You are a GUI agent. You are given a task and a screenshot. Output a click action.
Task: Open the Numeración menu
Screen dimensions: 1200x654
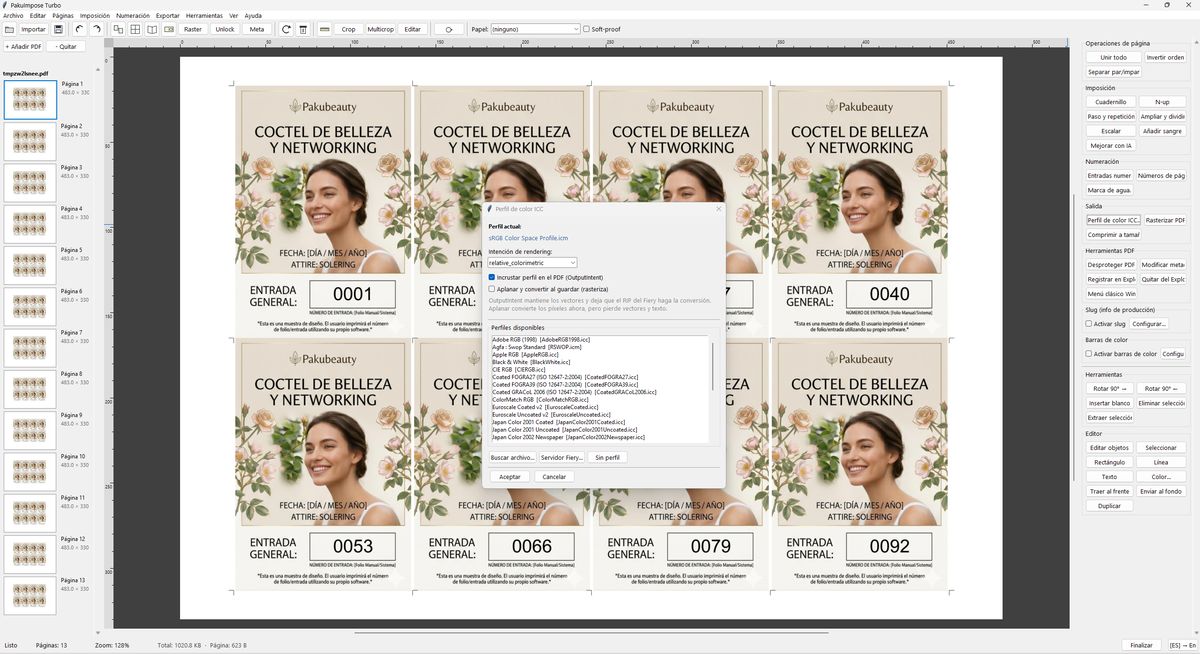click(x=133, y=16)
